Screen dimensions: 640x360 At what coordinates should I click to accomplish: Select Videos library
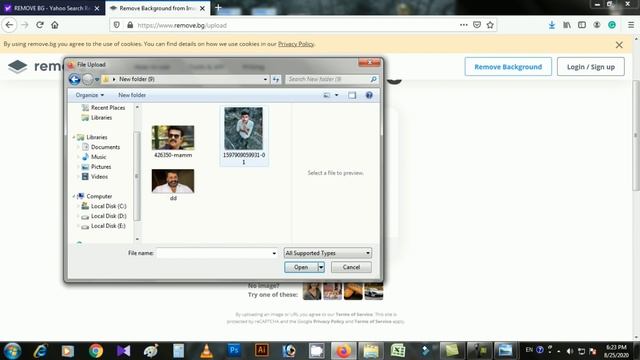[x=95, y=176]
